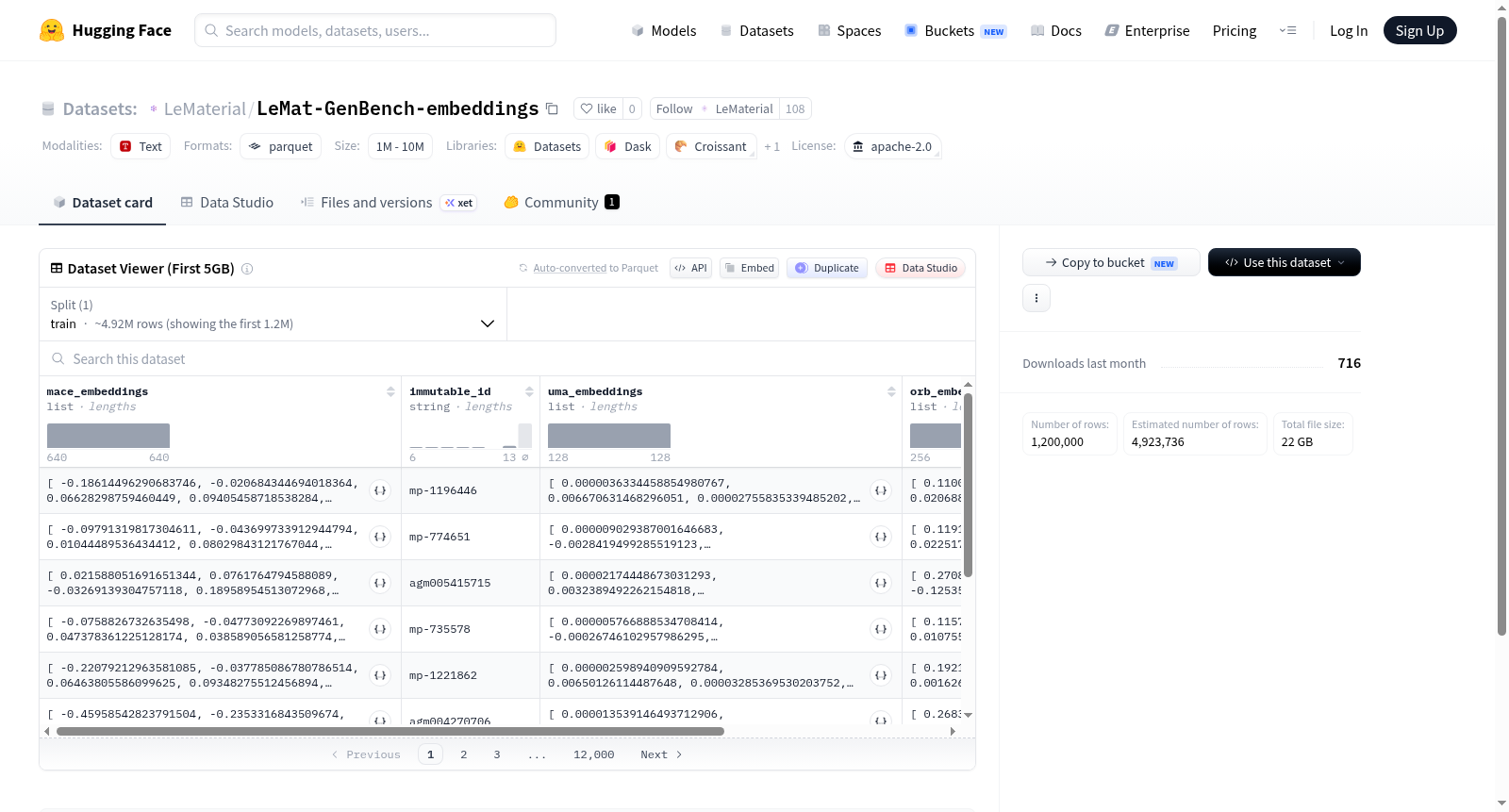Jump to last page 12,000
The height and width of the screenshot is (812, 1509).
(x=594, y=754)
